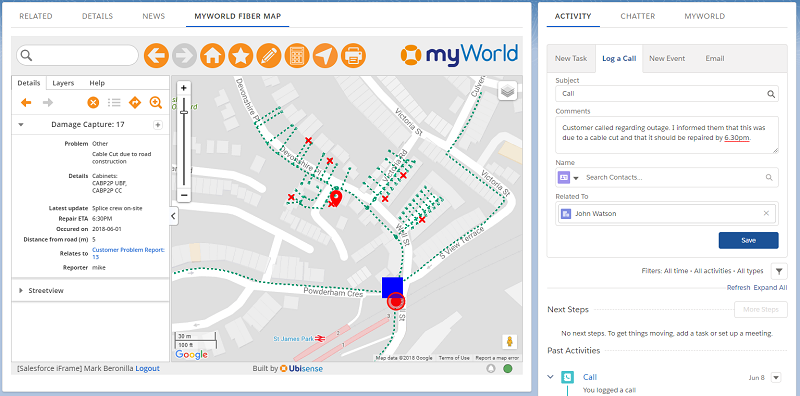Print the map with printer icon
Image resolution: width=800 pixels, height=396 pixels.
353,56
